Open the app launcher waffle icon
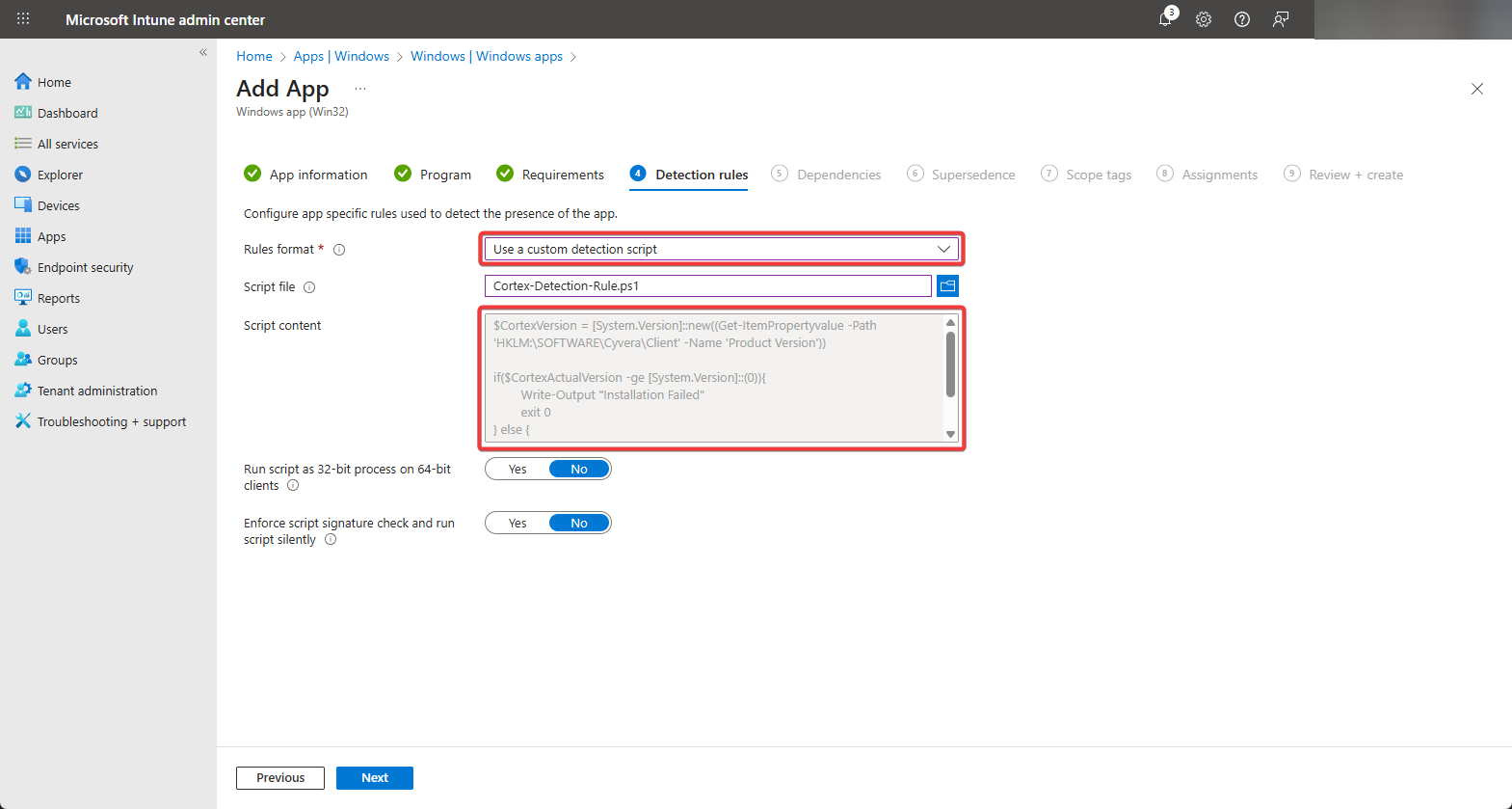1512x809 pixels. 23,19
